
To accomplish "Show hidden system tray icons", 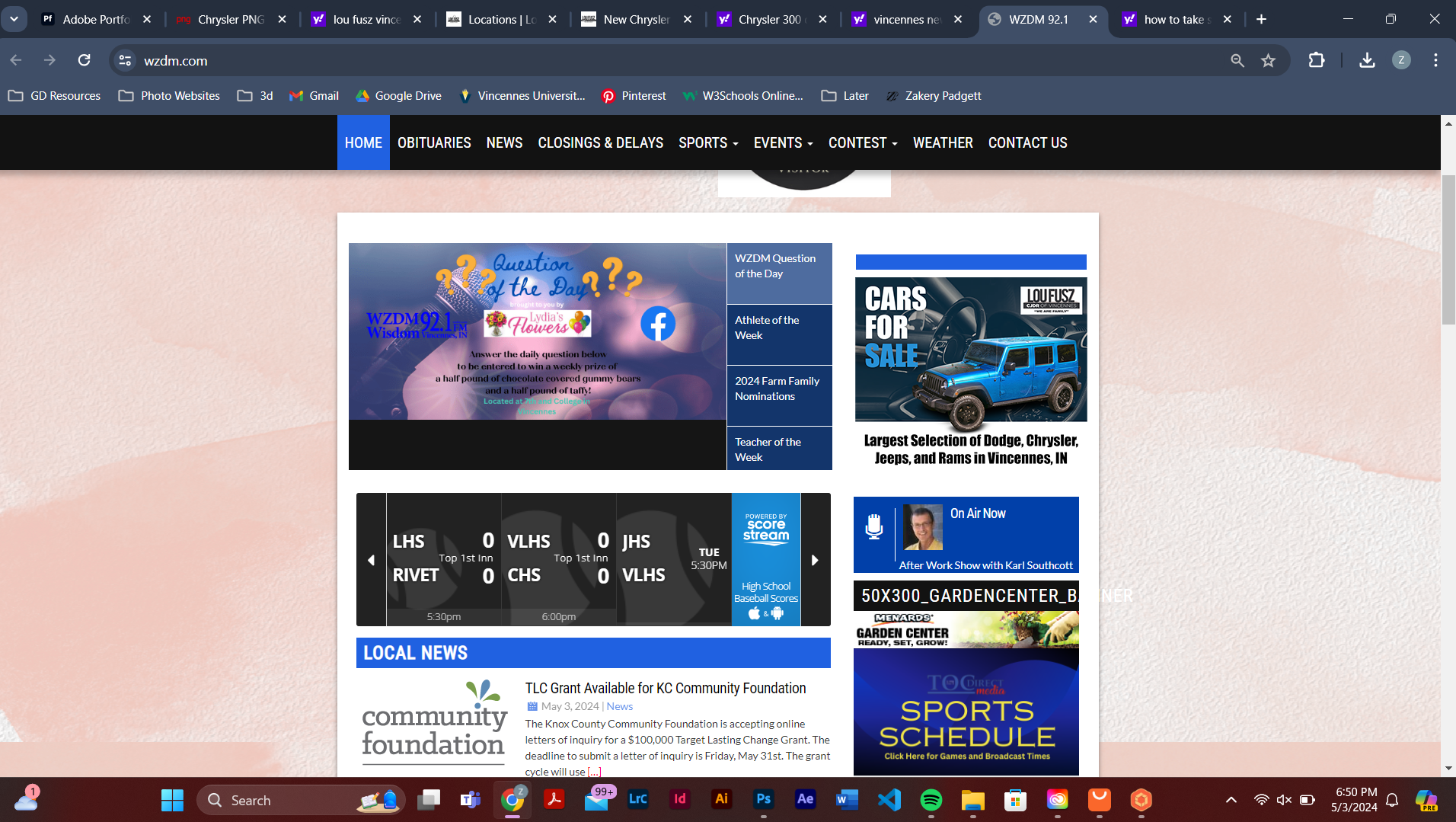I will (1231, 800).
